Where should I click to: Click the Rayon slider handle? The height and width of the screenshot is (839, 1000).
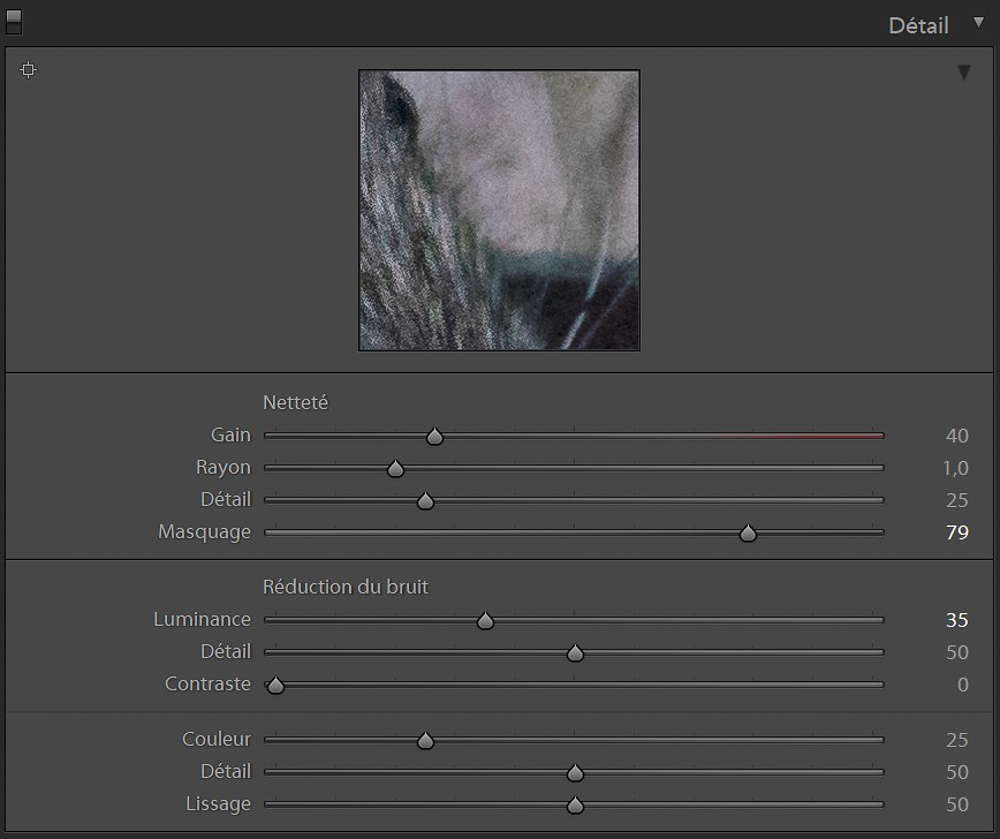tap(395, 468)
